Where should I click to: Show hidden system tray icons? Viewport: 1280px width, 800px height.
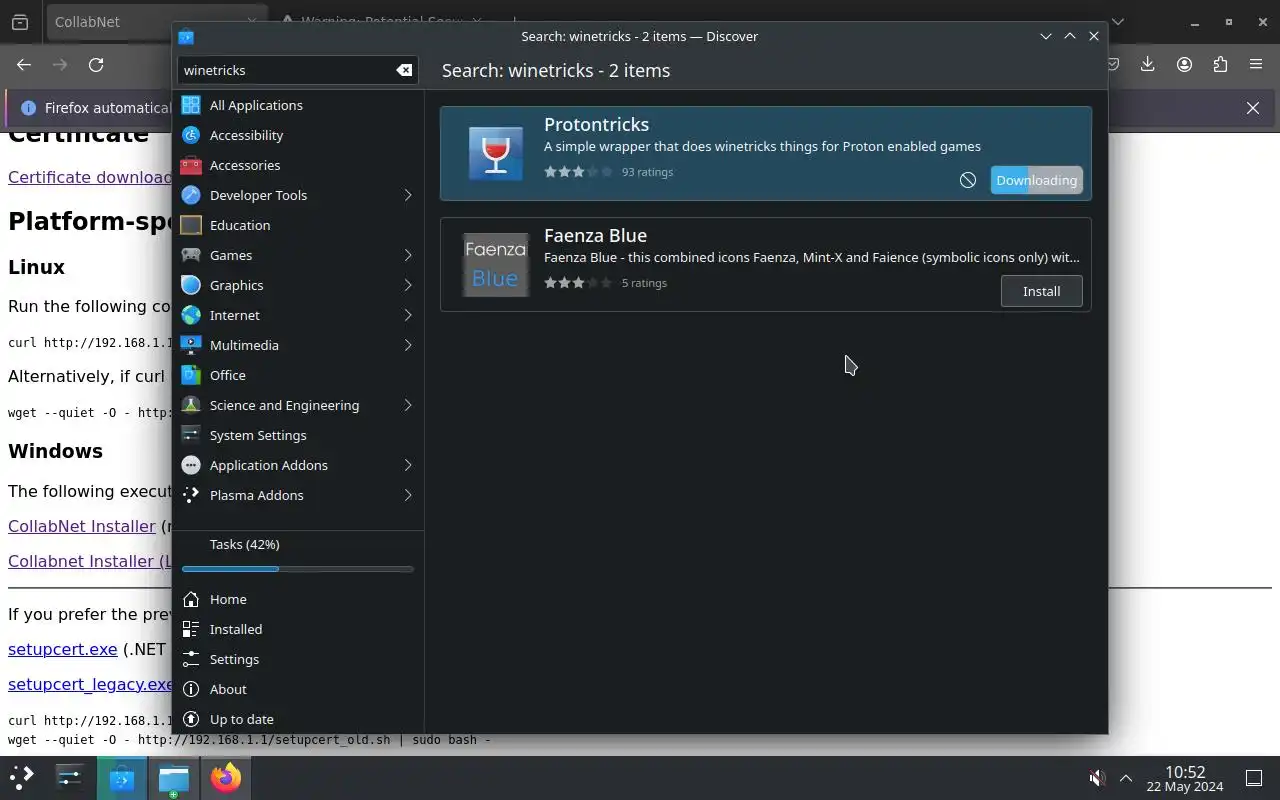[x=1126, y=778]
